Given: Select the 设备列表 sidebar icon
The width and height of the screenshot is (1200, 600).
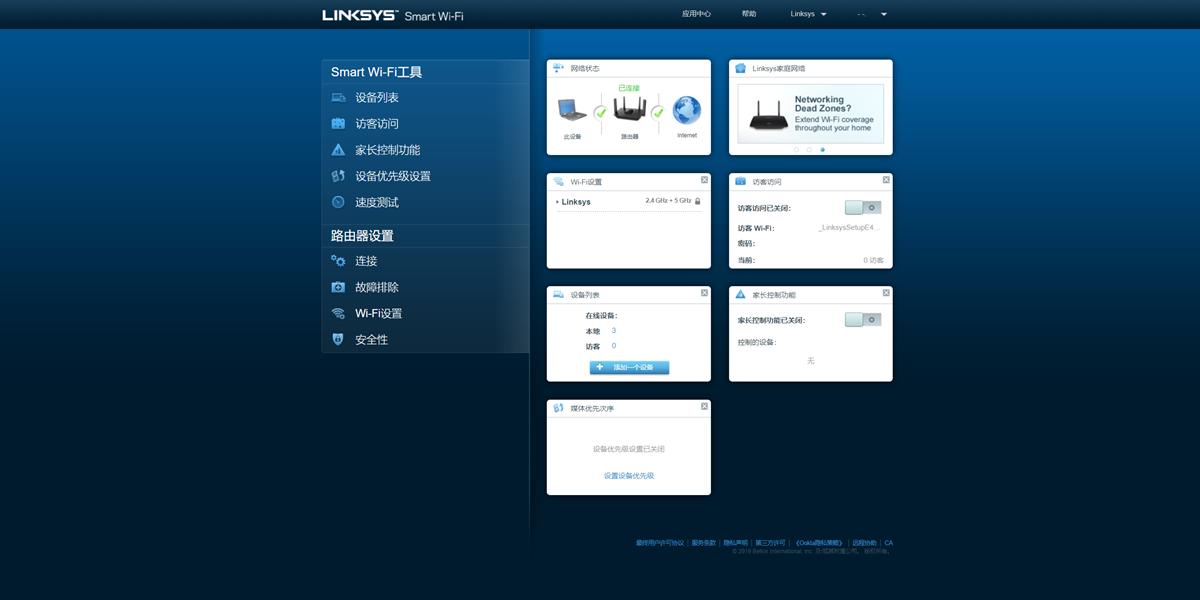Looking at the screenshot, I should [x=337, y=97].
